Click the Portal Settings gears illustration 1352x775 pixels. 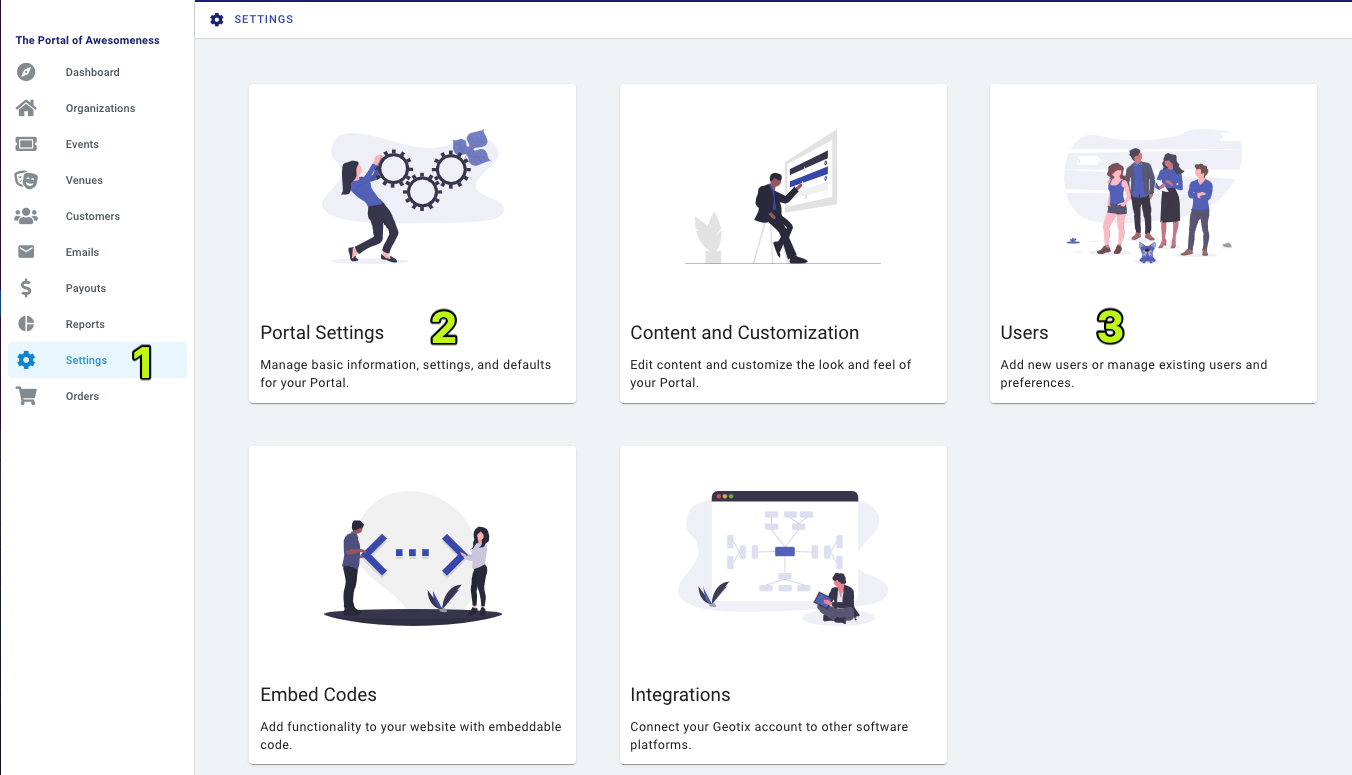pyautogui.click(x=413, y=196)
